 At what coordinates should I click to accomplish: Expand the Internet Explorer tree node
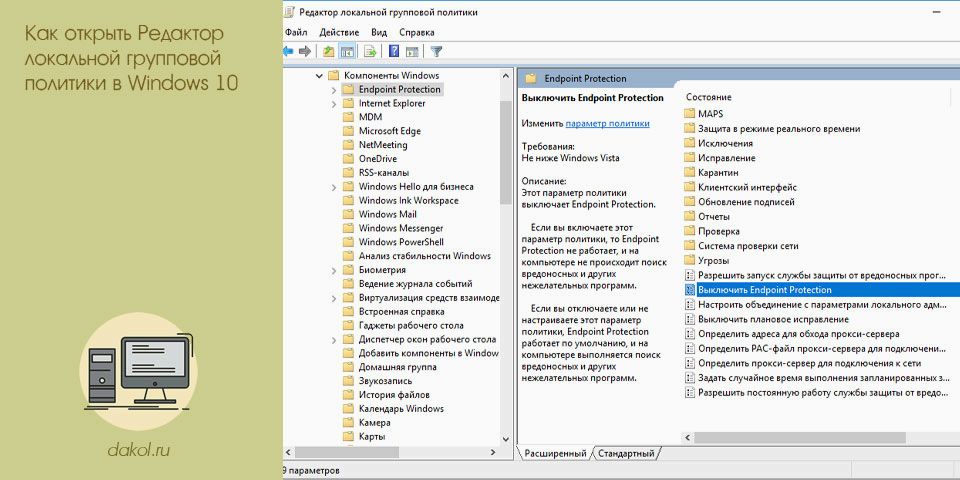click(x=334, y=104)
